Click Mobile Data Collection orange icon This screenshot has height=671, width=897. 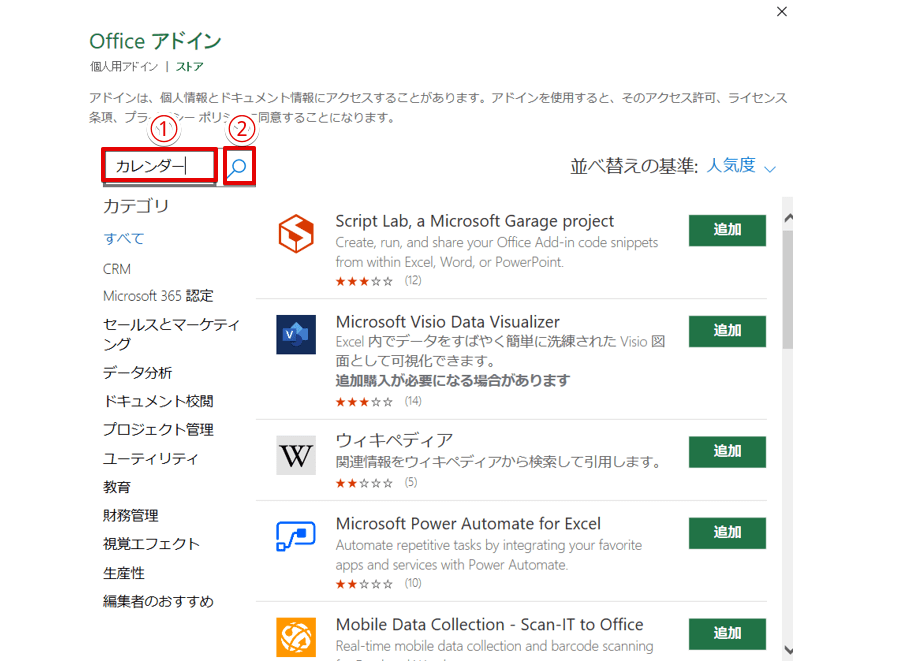point(296,637)
